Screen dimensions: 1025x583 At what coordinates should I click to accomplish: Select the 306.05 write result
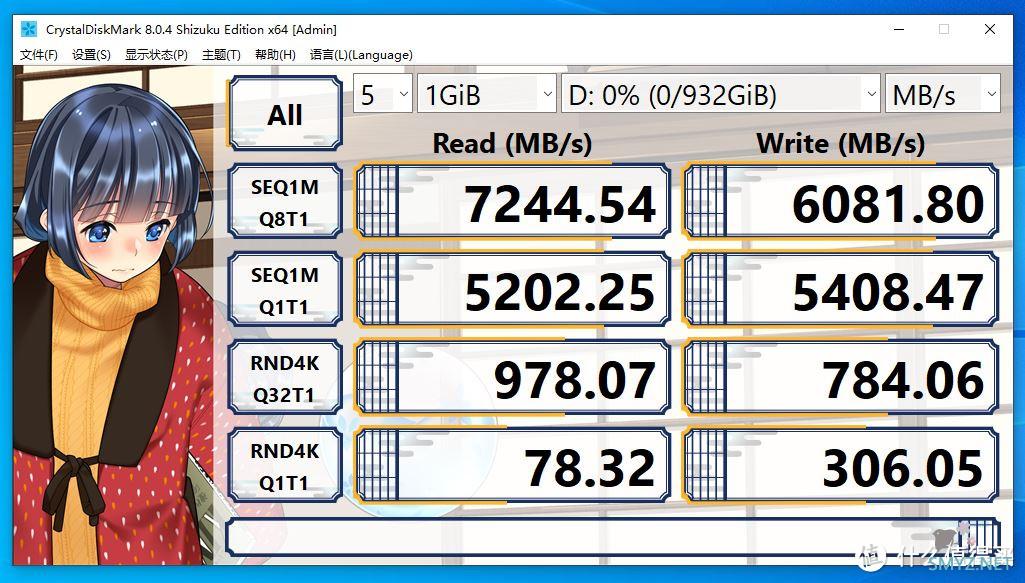click(841, 465)
